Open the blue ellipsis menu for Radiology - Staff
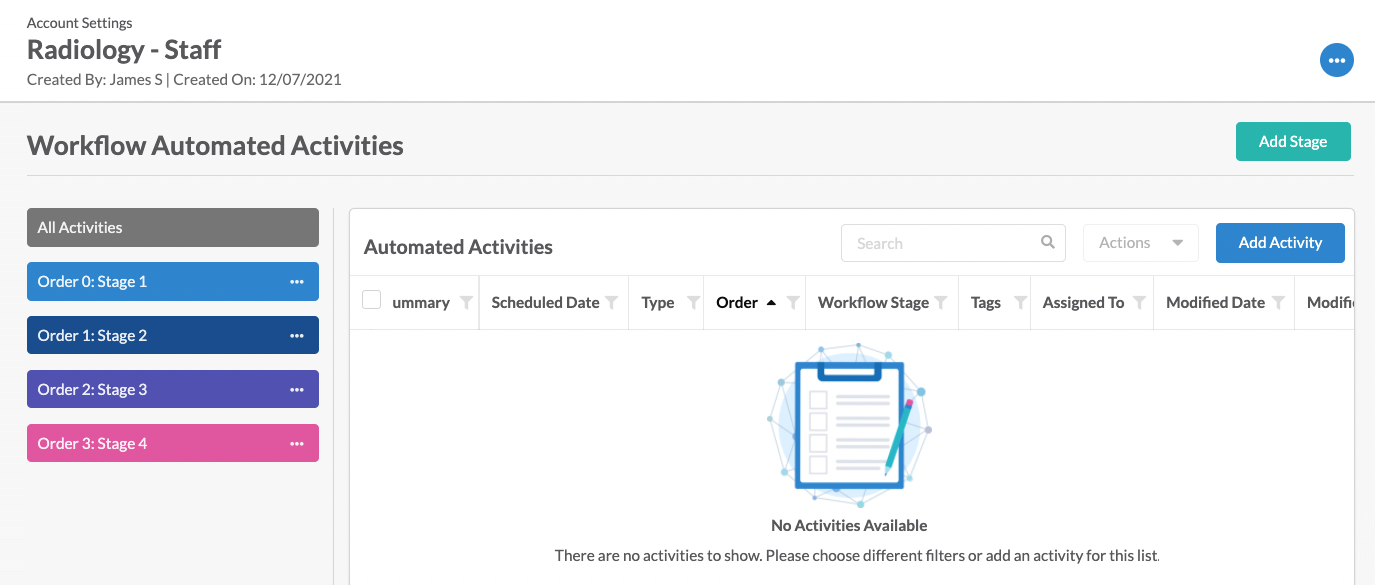Viewport: 1375px width, 585px height. (1337, 60)
